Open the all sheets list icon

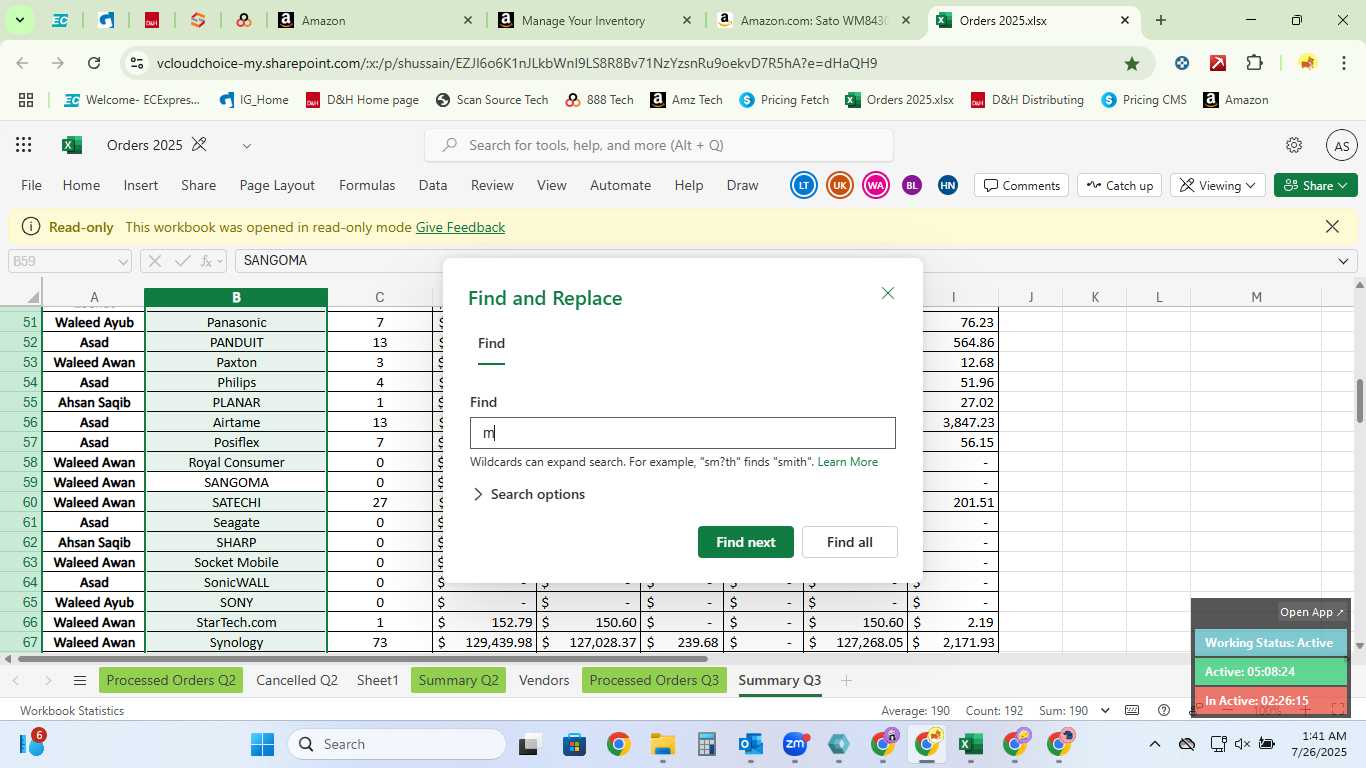(79, 681)
